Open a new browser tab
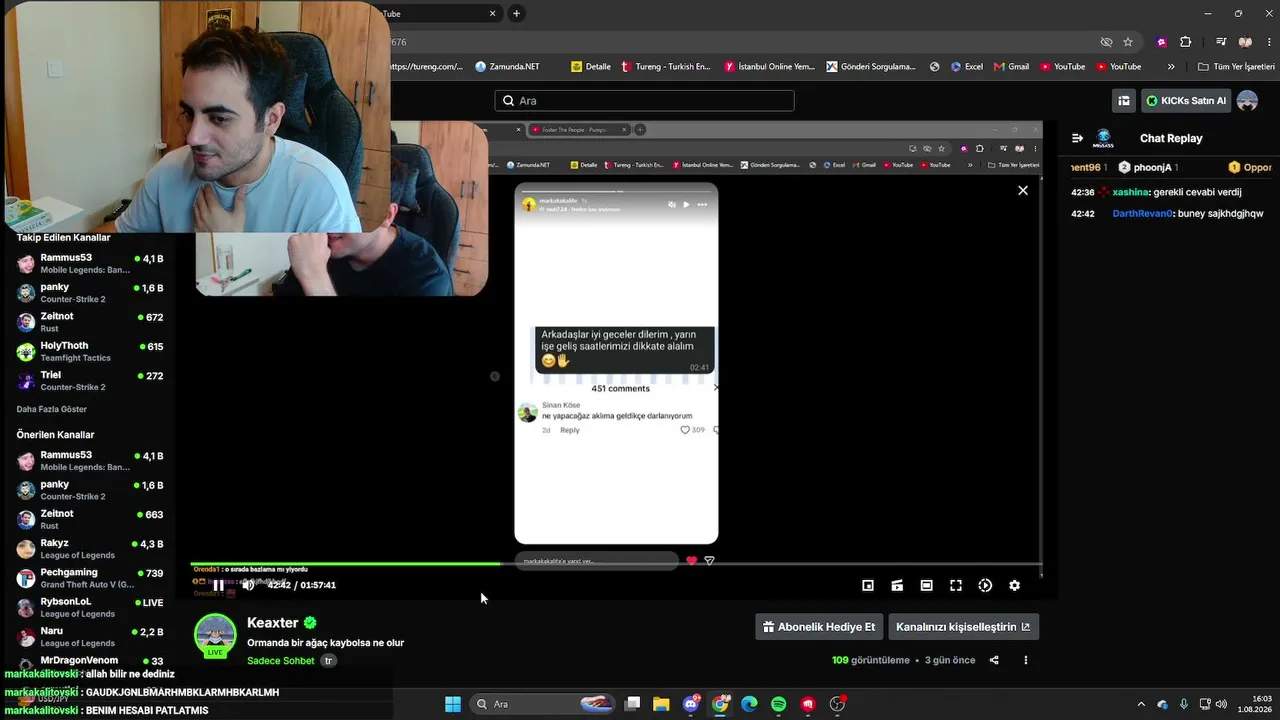Image resolution: width=1280 pixels, height=720 pixels. (x=516, y=14)
